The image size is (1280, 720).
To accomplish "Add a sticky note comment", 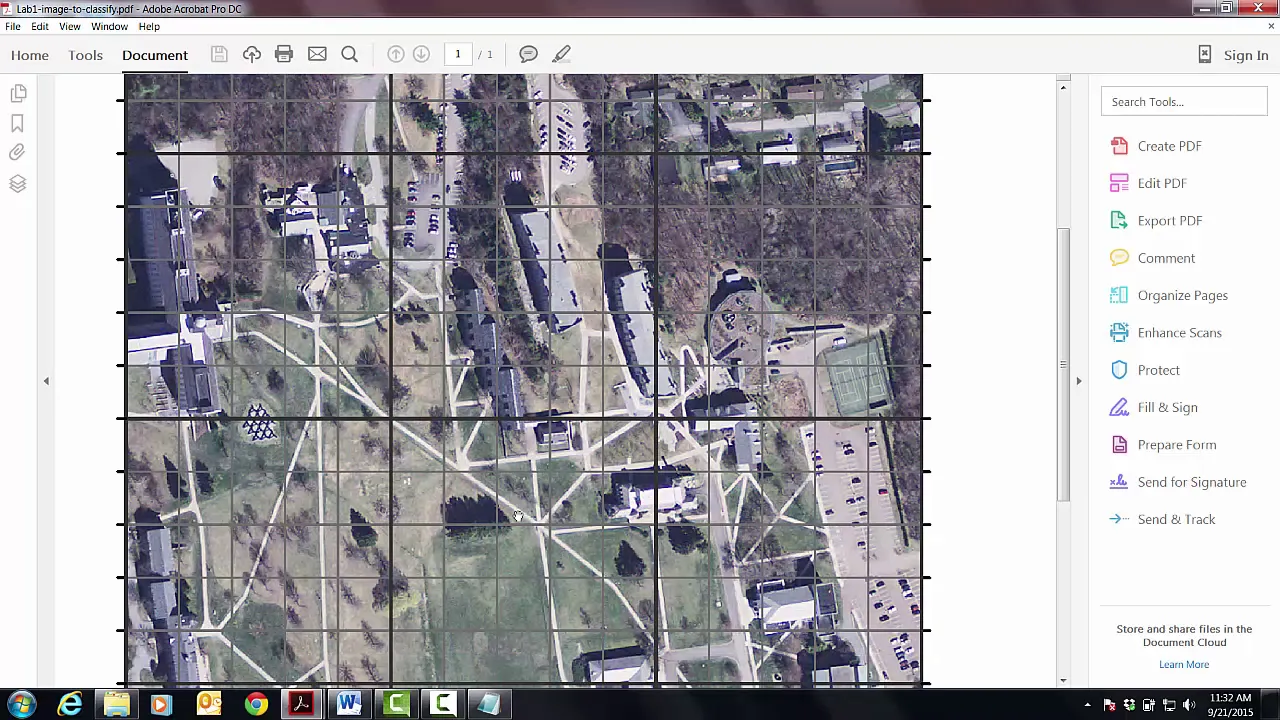I will (529, 54).
